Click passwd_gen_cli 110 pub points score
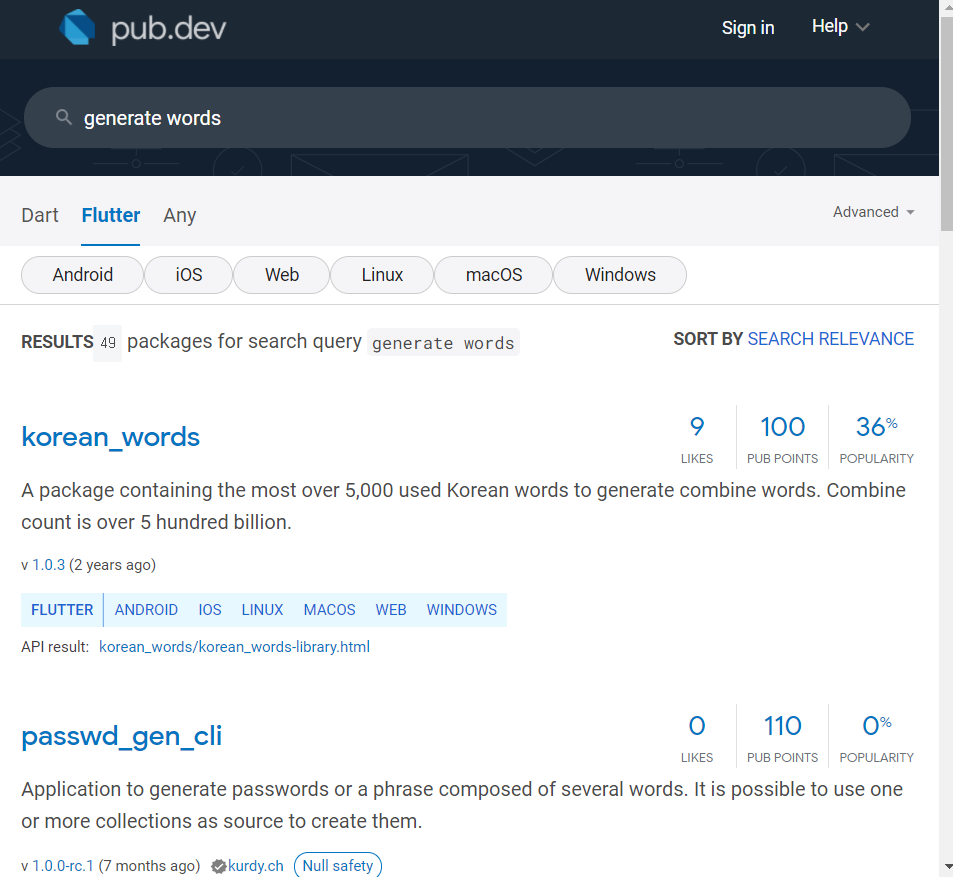The height and width of the screenshot is (877, 953). click(x=782, y=737)
